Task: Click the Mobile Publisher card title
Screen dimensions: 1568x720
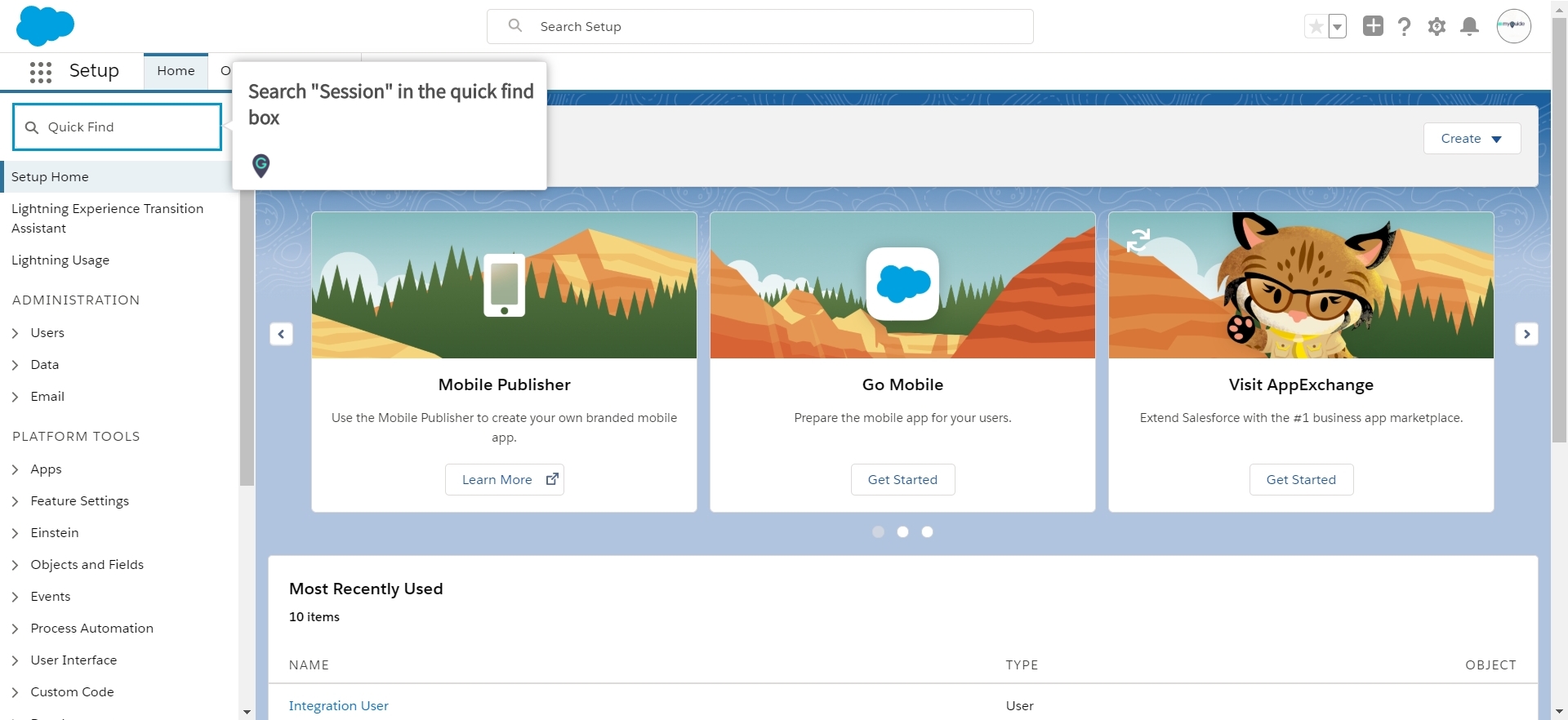Action: (504, 385)
